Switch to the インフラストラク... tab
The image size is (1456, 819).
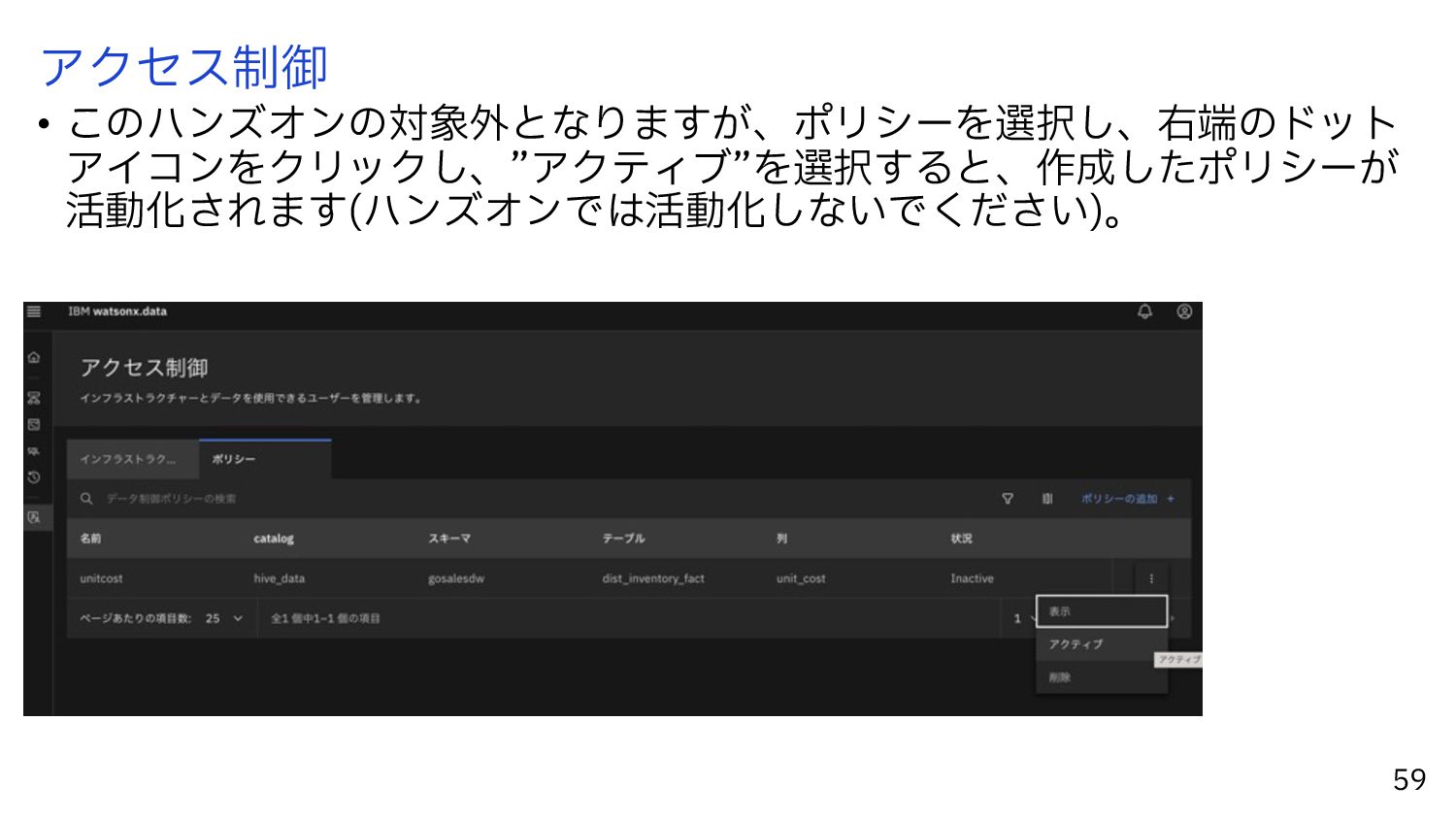(x=133, y=459)
